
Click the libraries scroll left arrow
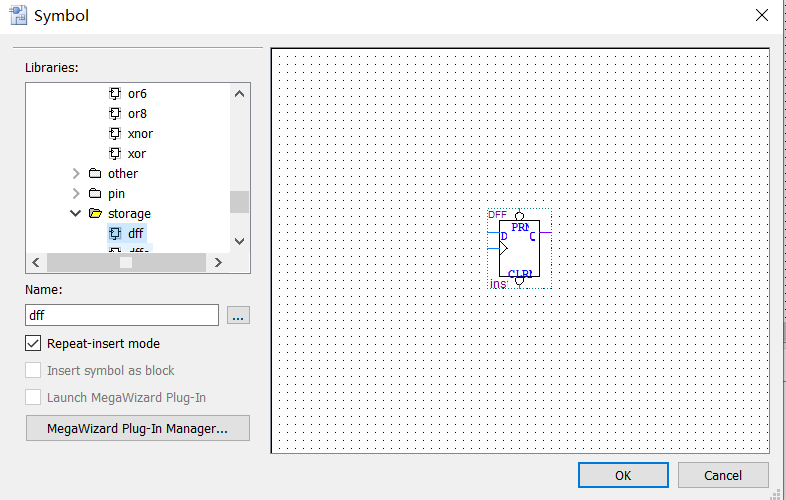click(x=36, y=262)
